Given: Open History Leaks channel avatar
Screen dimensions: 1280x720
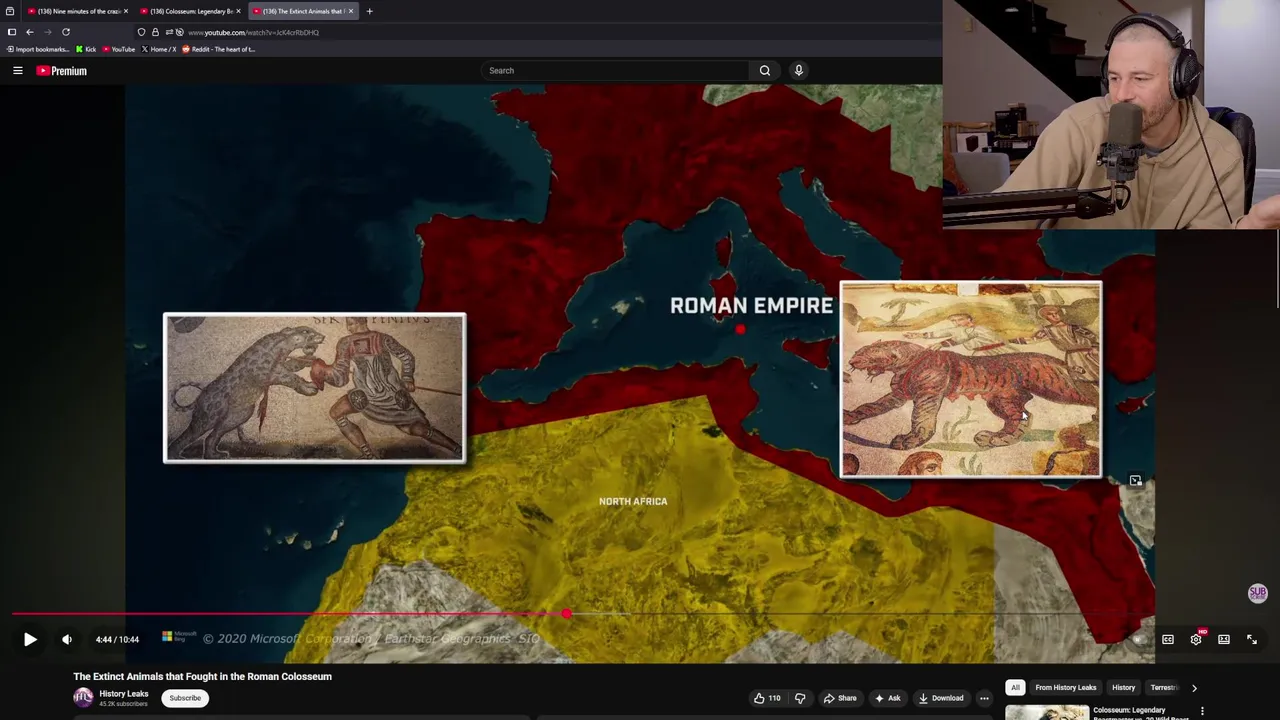Looking at the screenshot, I should [x=83, y=698].
